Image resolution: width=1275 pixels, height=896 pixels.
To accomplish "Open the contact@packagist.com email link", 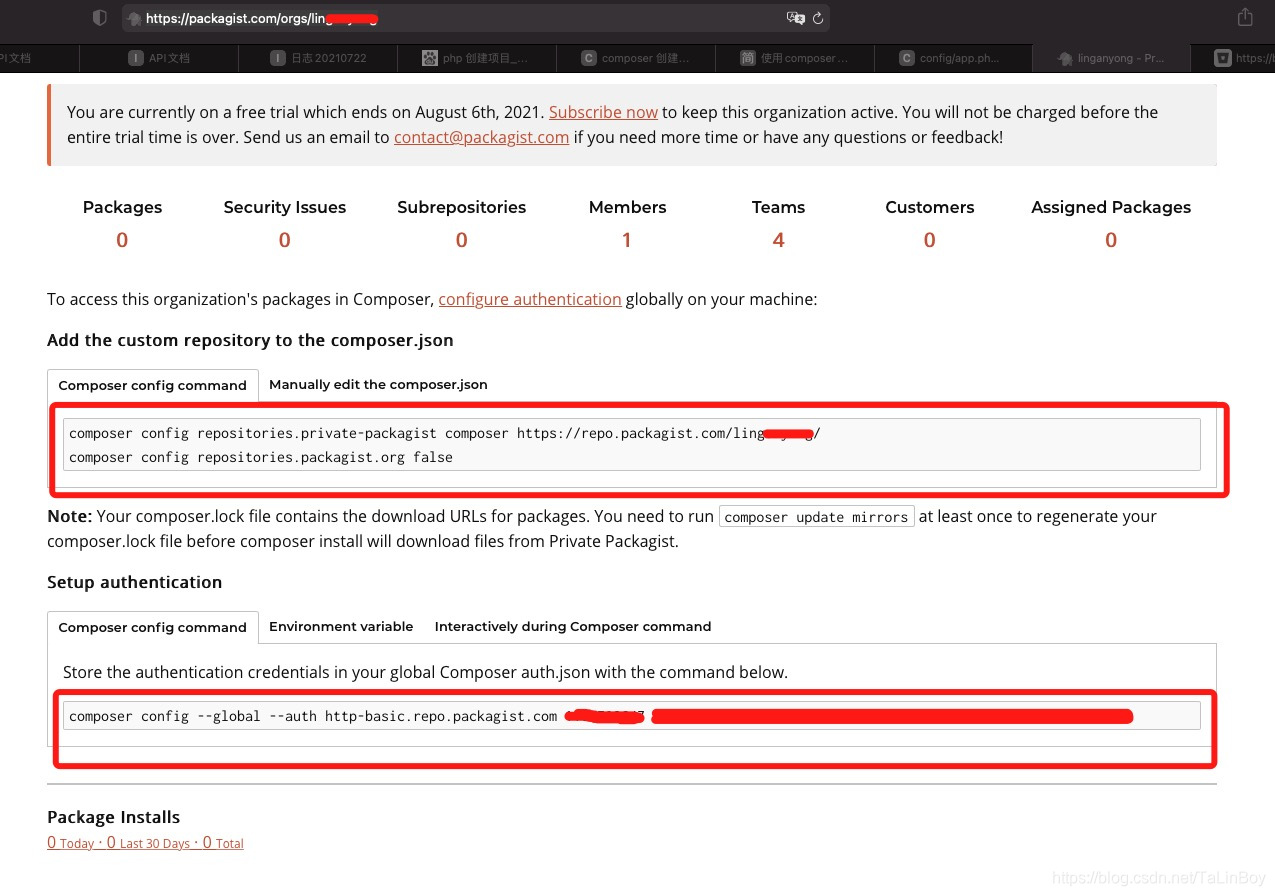I will (481, 137).
